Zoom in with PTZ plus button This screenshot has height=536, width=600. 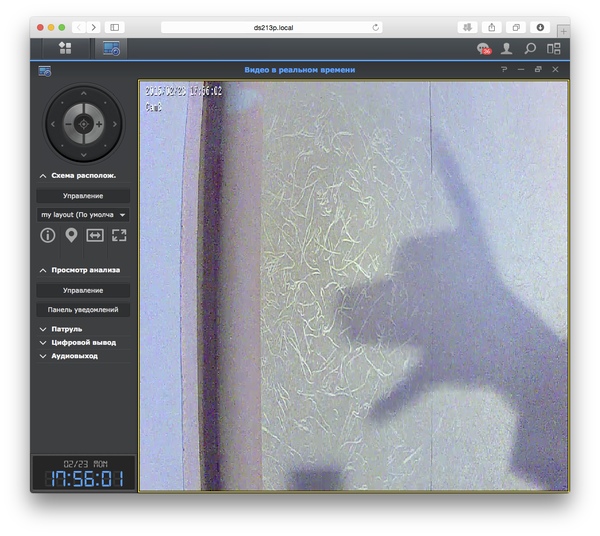tap(99, 124)
